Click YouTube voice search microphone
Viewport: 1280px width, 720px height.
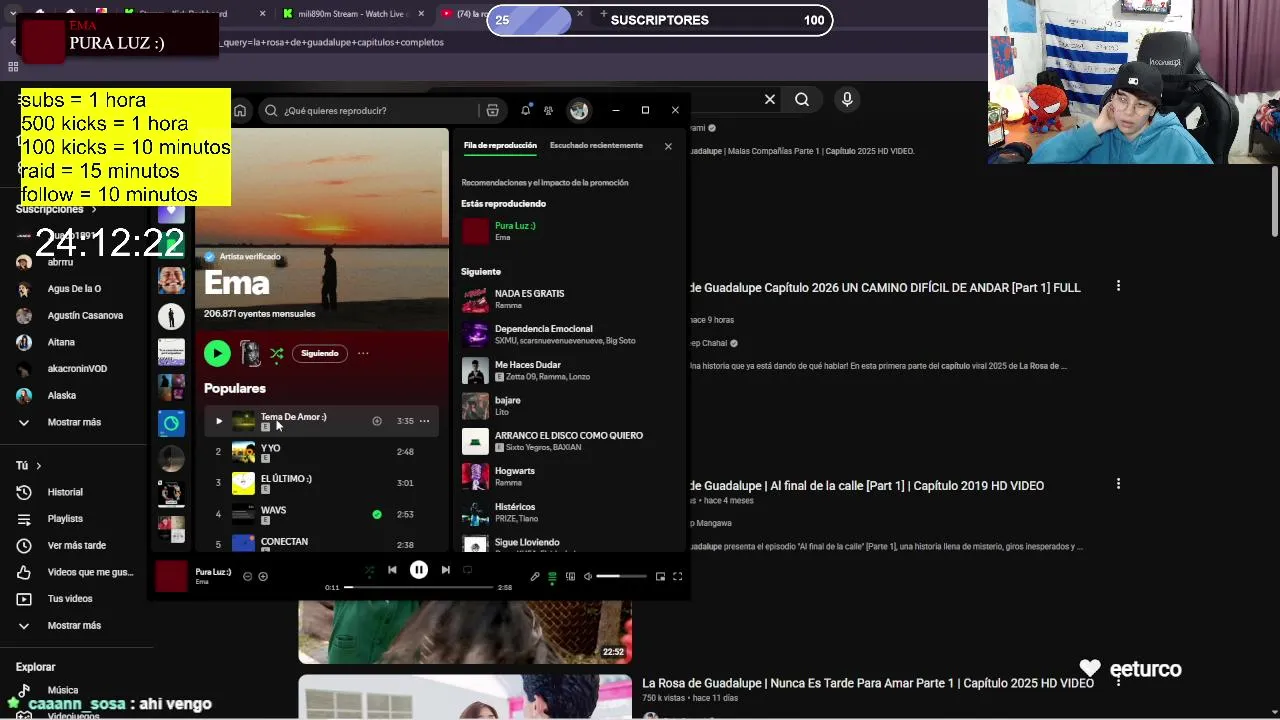[847, 99]
